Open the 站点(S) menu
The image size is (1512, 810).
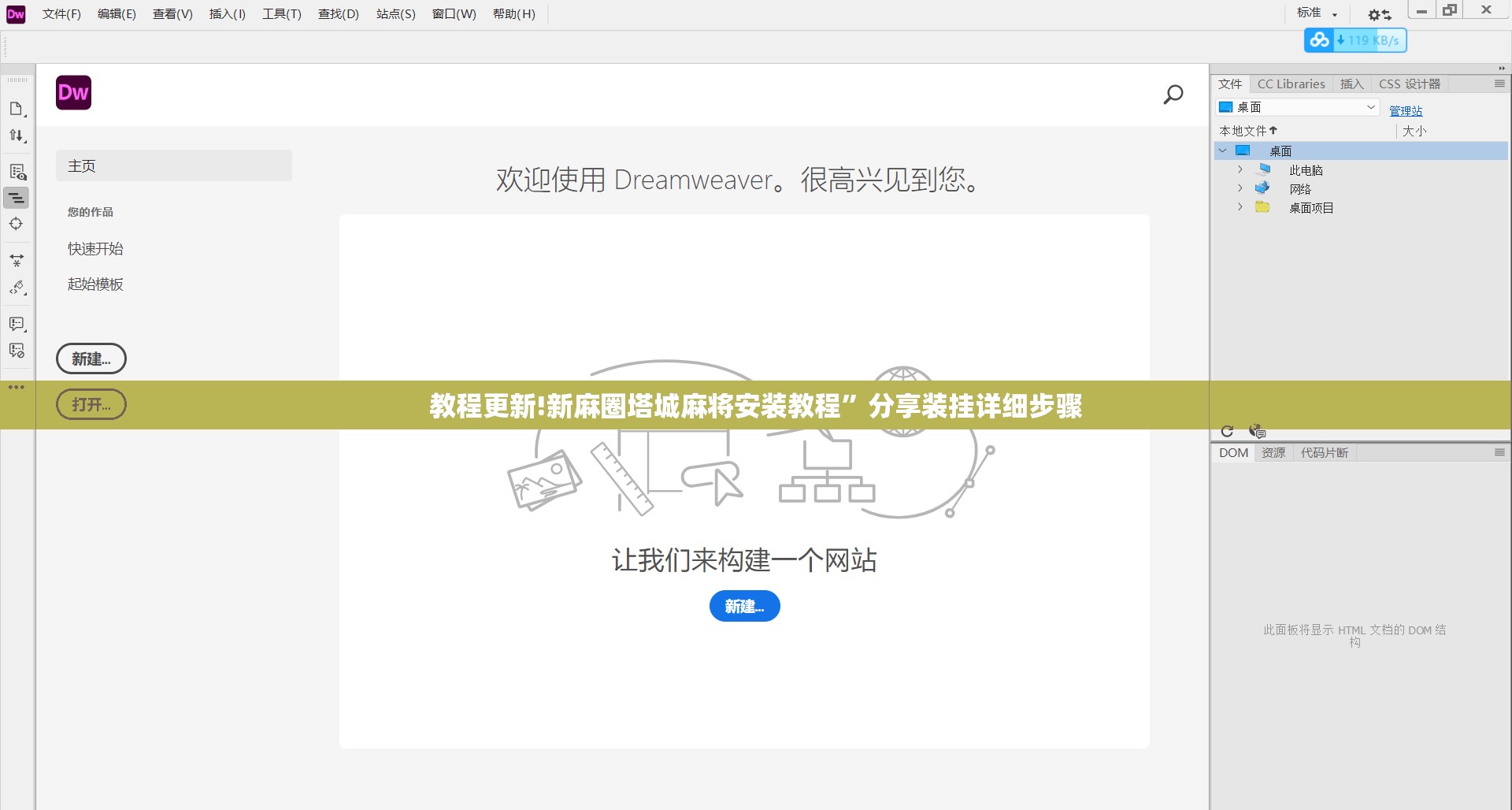tap(395, 14)
